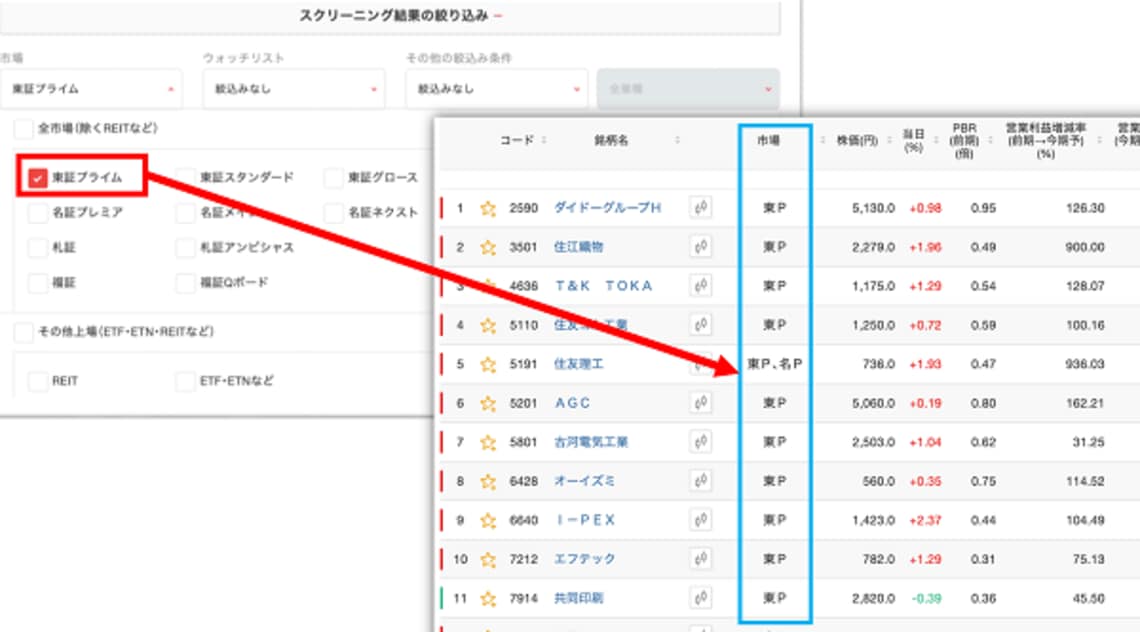
Task: Open chart icon for code 5110
Action: tap(701, 324)
